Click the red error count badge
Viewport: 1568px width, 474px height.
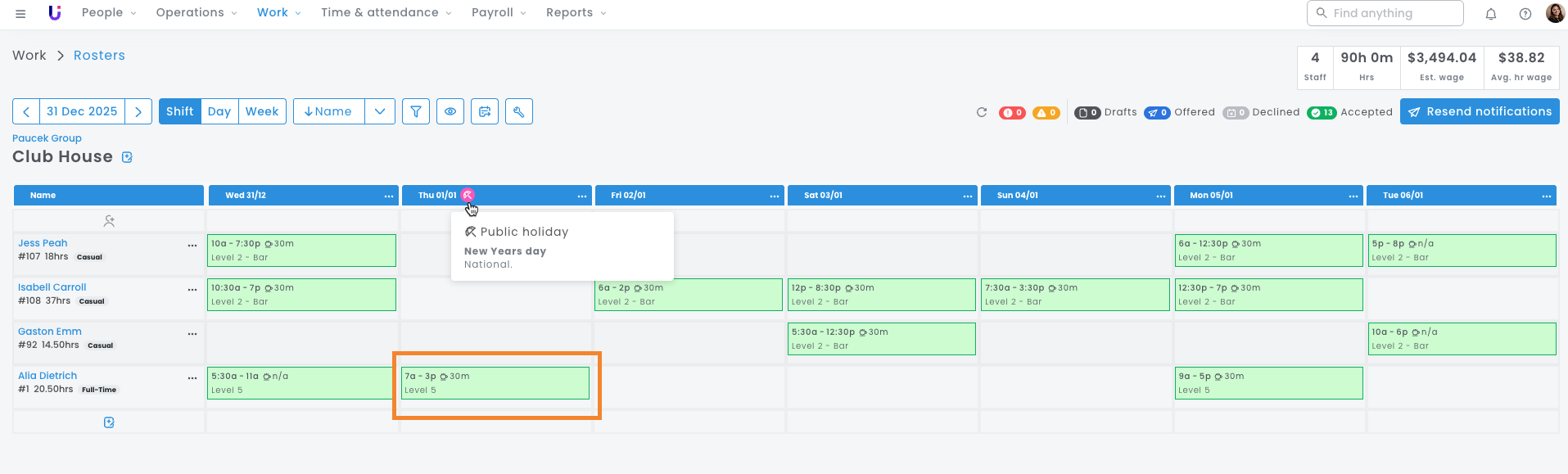pos(1012,113)
